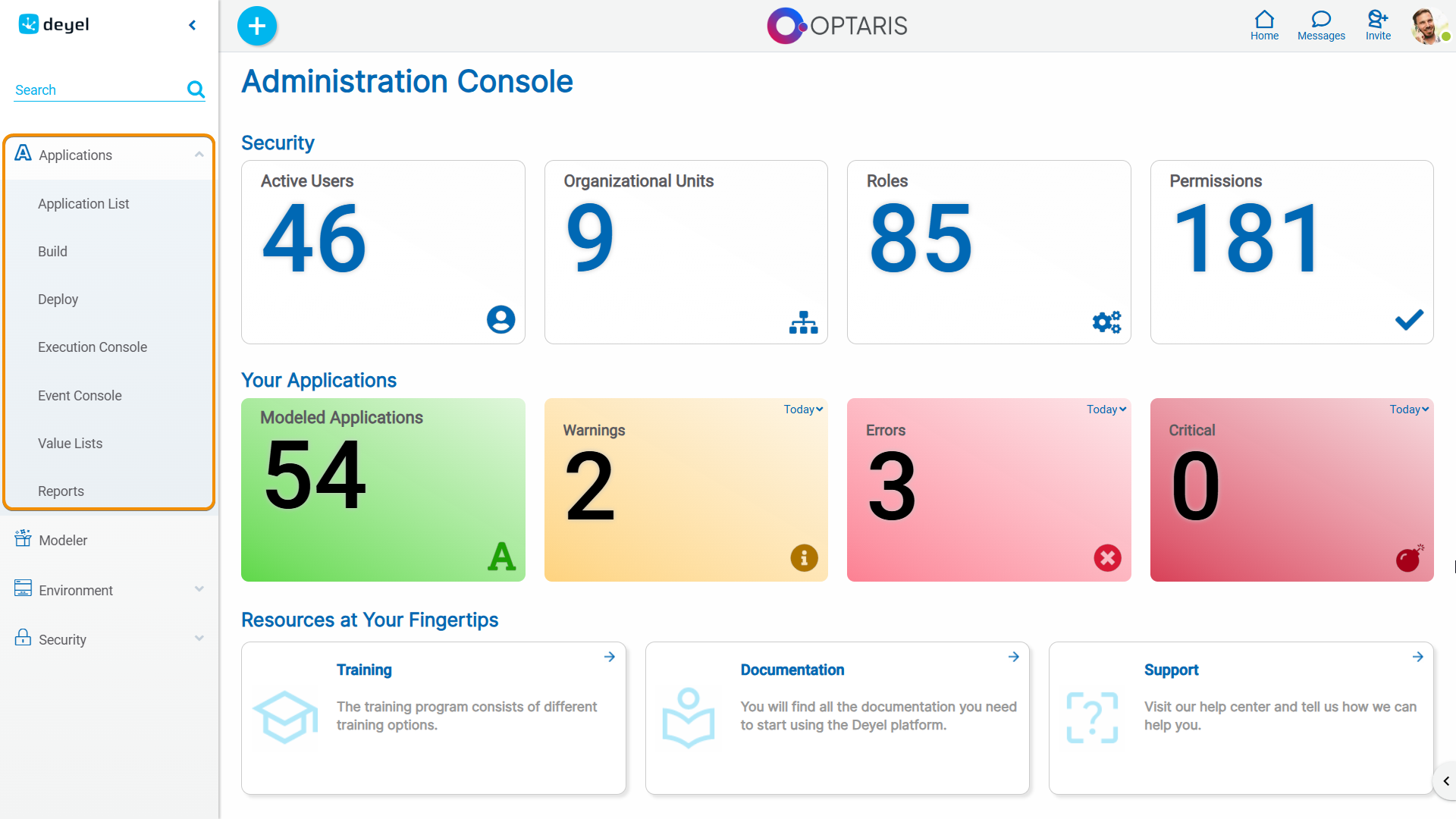Screen dimensions: 1456x819
Task: Collapse the left sidebar with arrow
Action: [x=193, y=25]
